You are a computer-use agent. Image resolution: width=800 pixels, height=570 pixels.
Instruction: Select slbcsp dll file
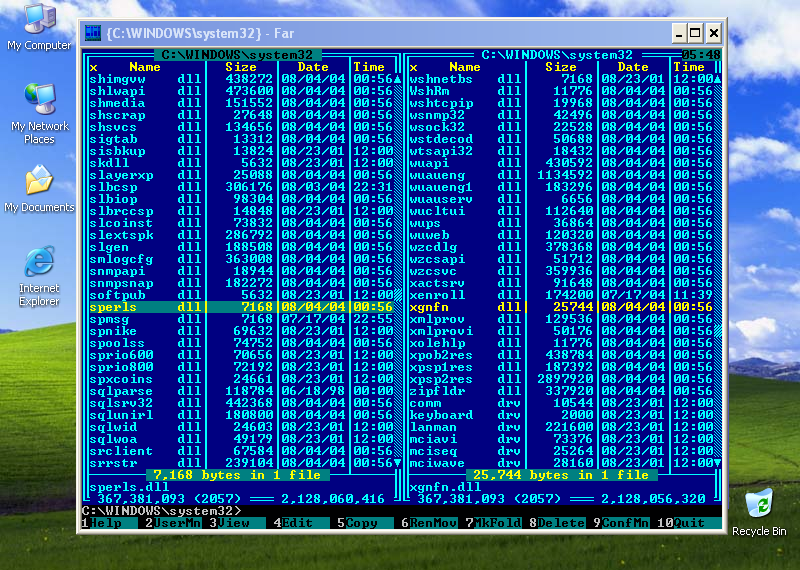[x=241, y=187]
